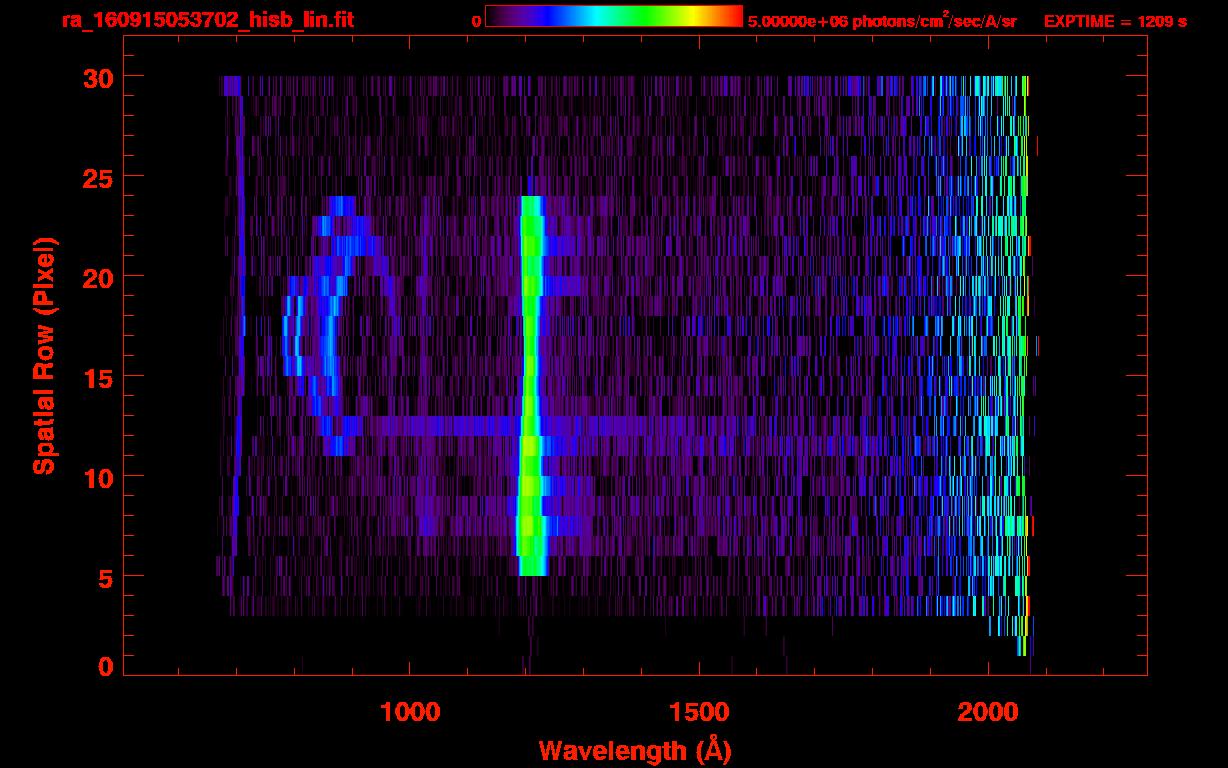Click the 1500 wavelength tick label

pos(699,712)
